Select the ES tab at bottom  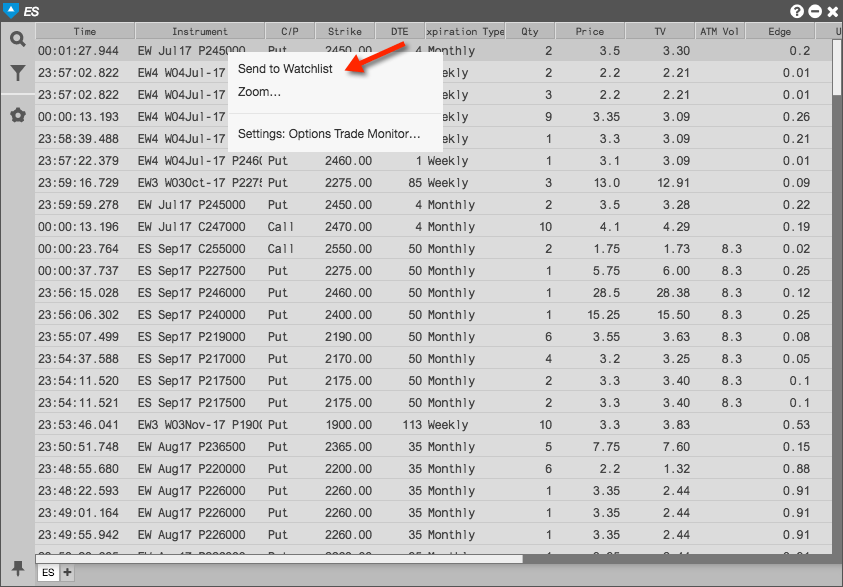point(45,573)
